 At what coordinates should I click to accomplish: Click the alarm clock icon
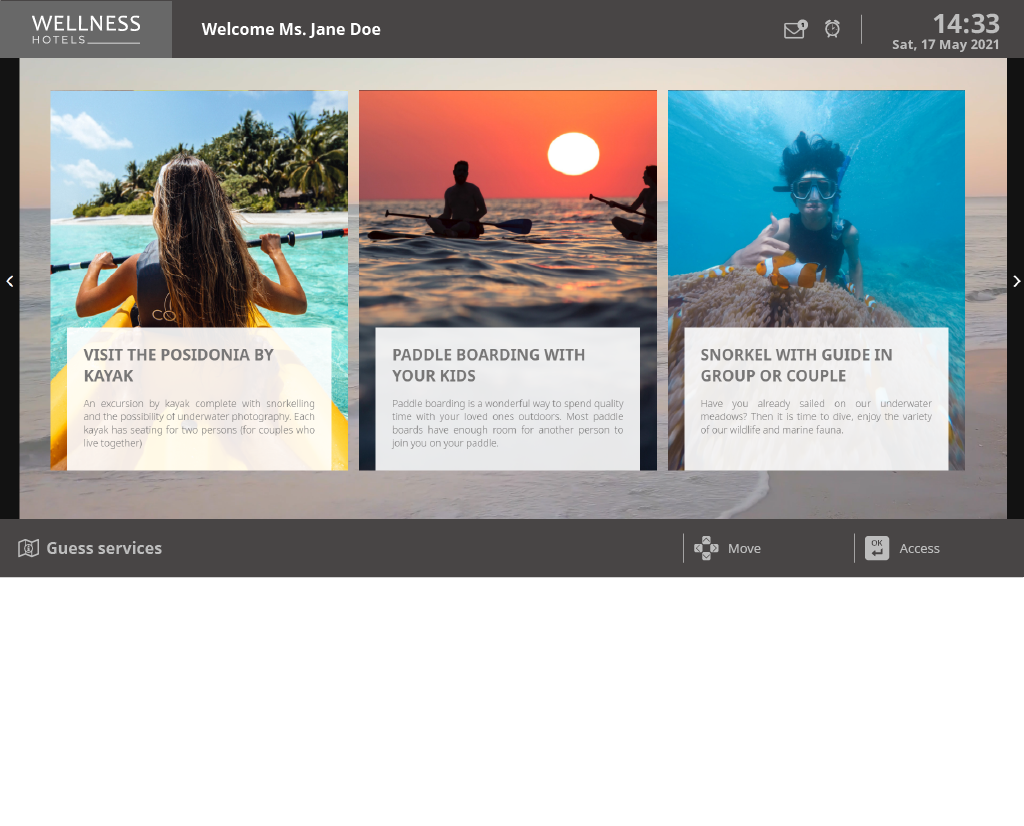pos(832,29)
